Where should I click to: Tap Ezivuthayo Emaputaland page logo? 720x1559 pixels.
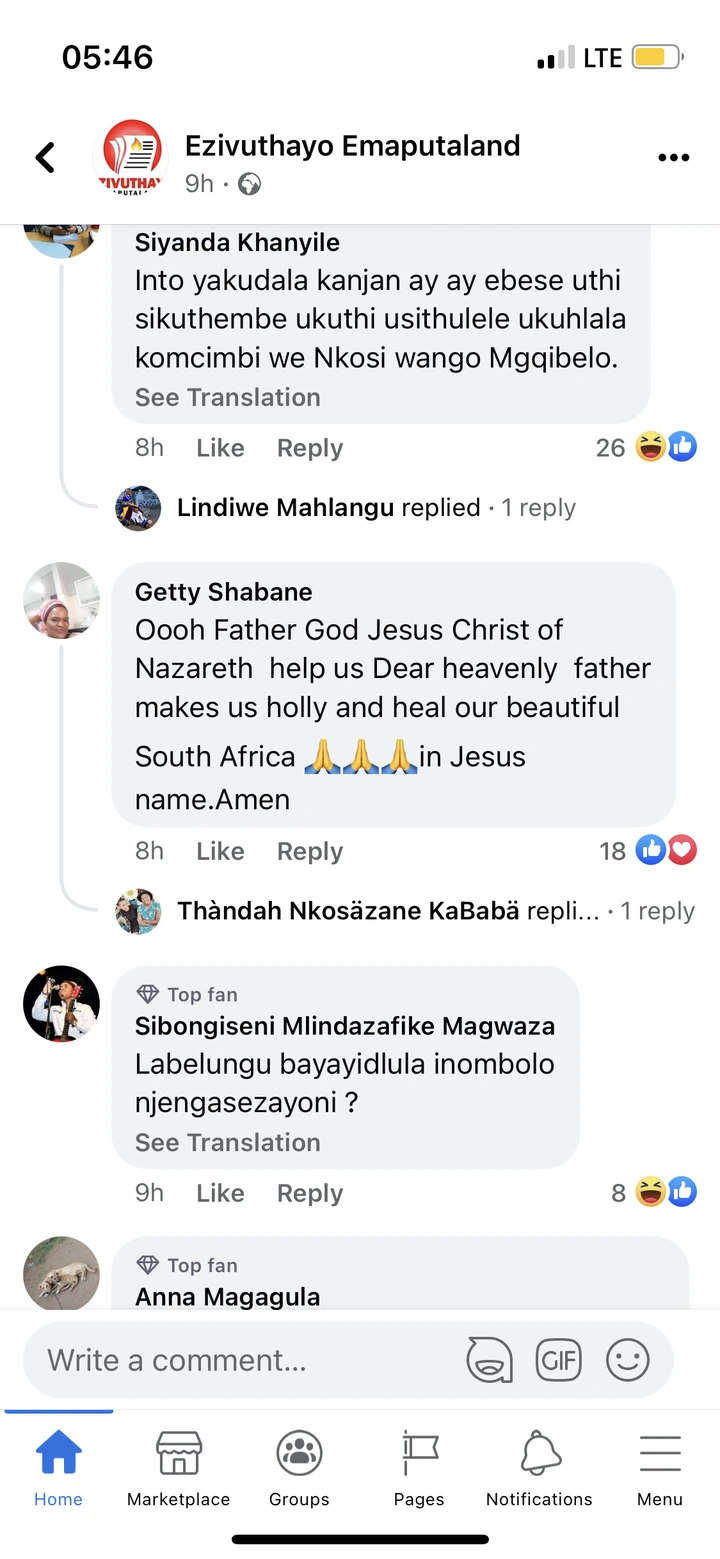point(131,157)
